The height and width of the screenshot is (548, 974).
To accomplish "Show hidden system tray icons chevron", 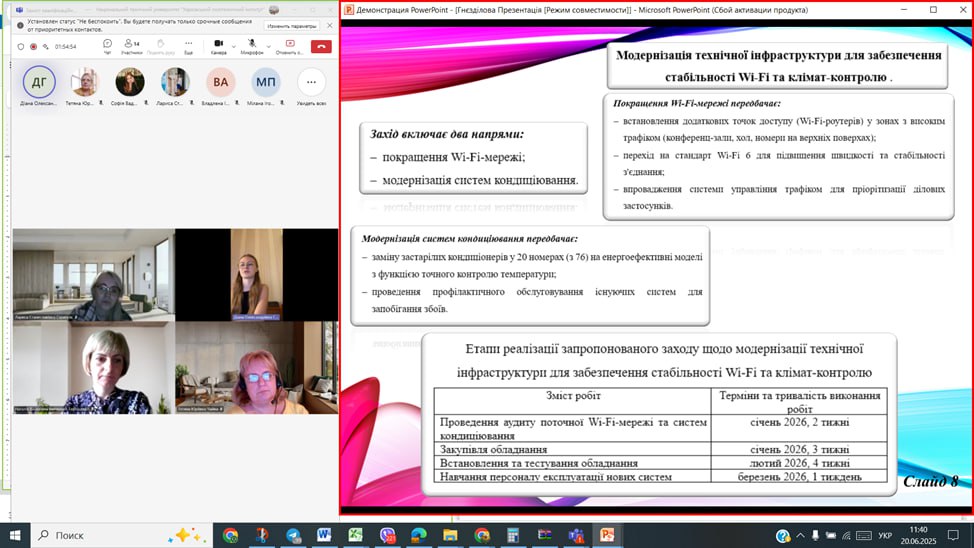I will [802, 536].
